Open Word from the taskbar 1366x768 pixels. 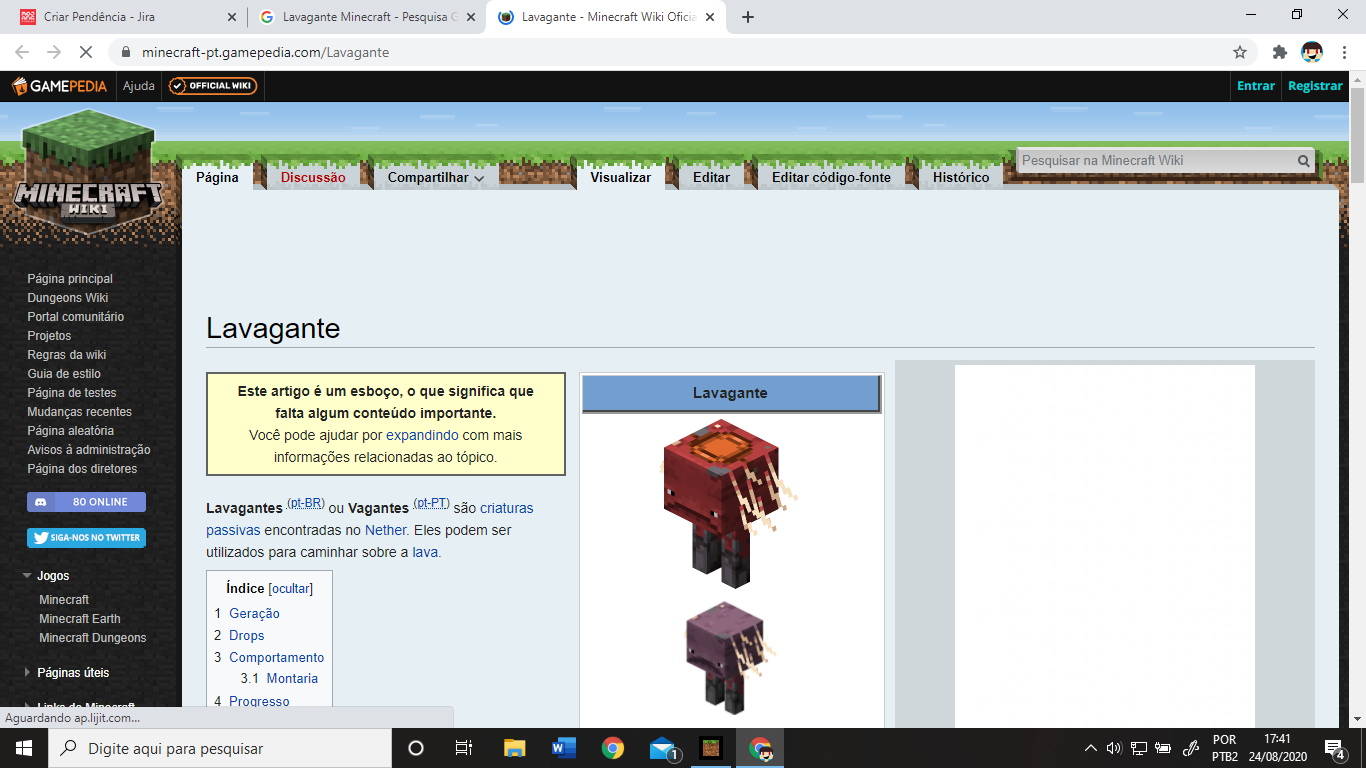point(563,748)
